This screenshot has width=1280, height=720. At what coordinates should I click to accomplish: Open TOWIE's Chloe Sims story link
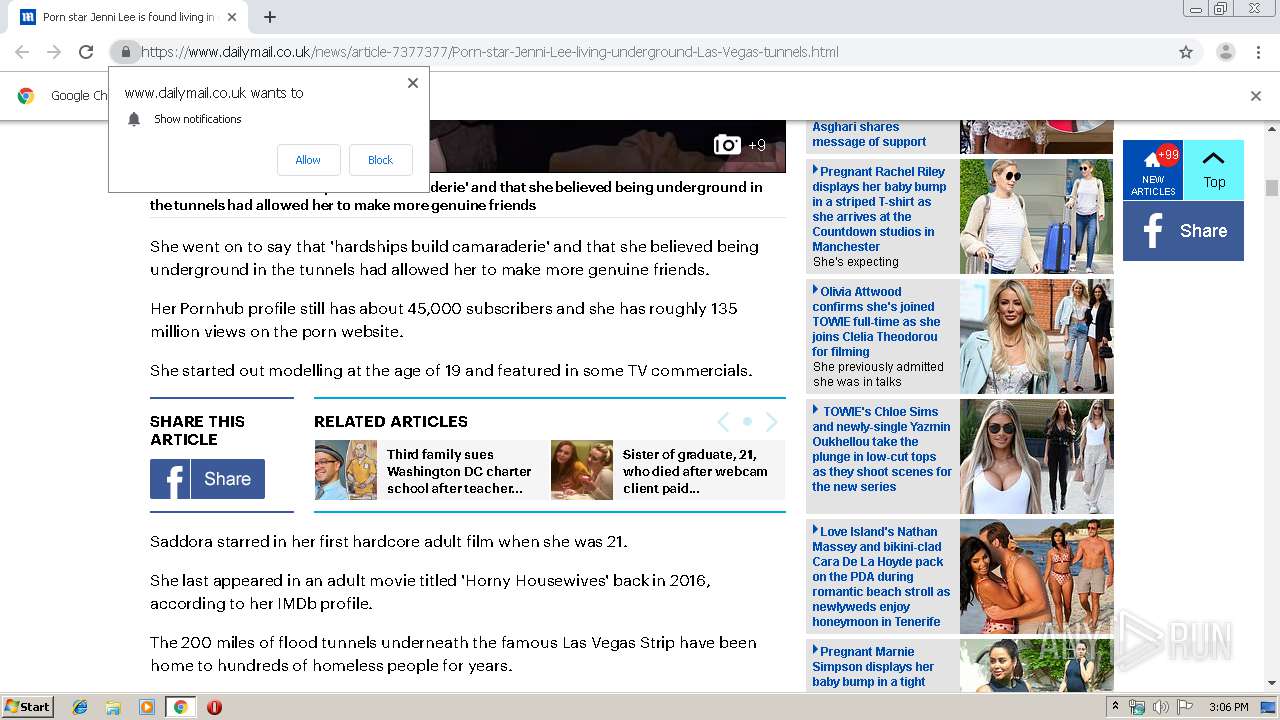(882, 449)
